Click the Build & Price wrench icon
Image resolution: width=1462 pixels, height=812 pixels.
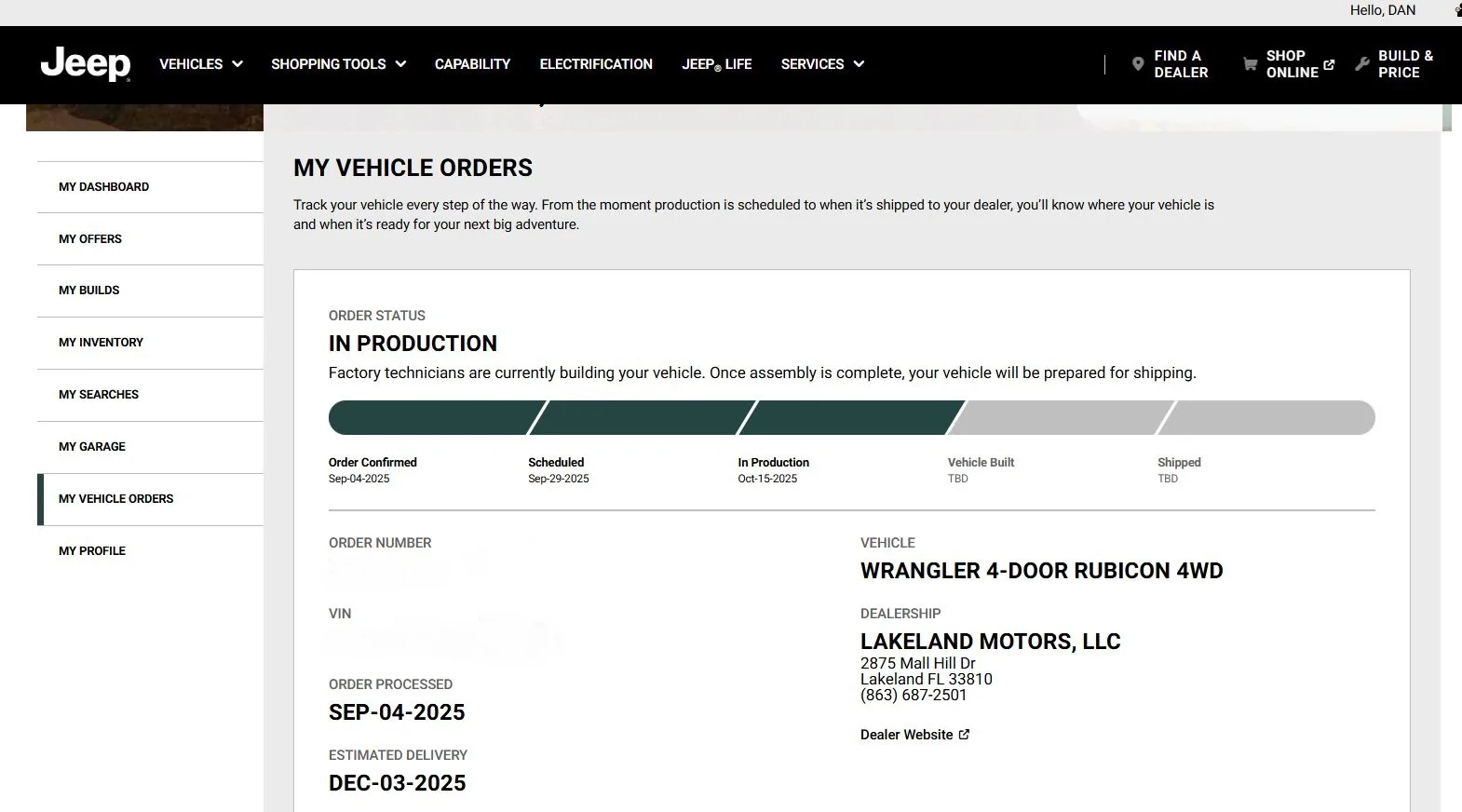click(x=1362, y=64)
